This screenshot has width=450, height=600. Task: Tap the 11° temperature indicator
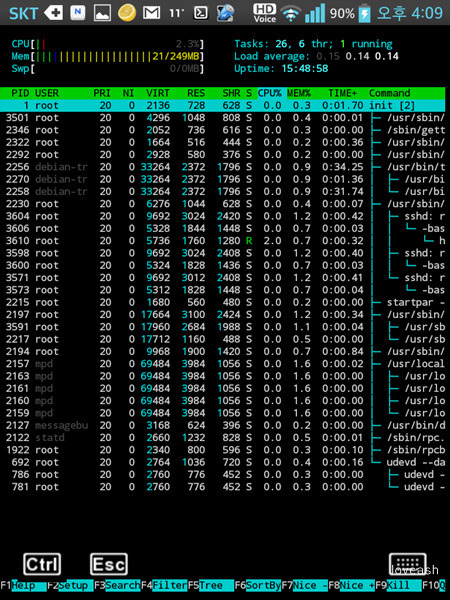[176, 14]
